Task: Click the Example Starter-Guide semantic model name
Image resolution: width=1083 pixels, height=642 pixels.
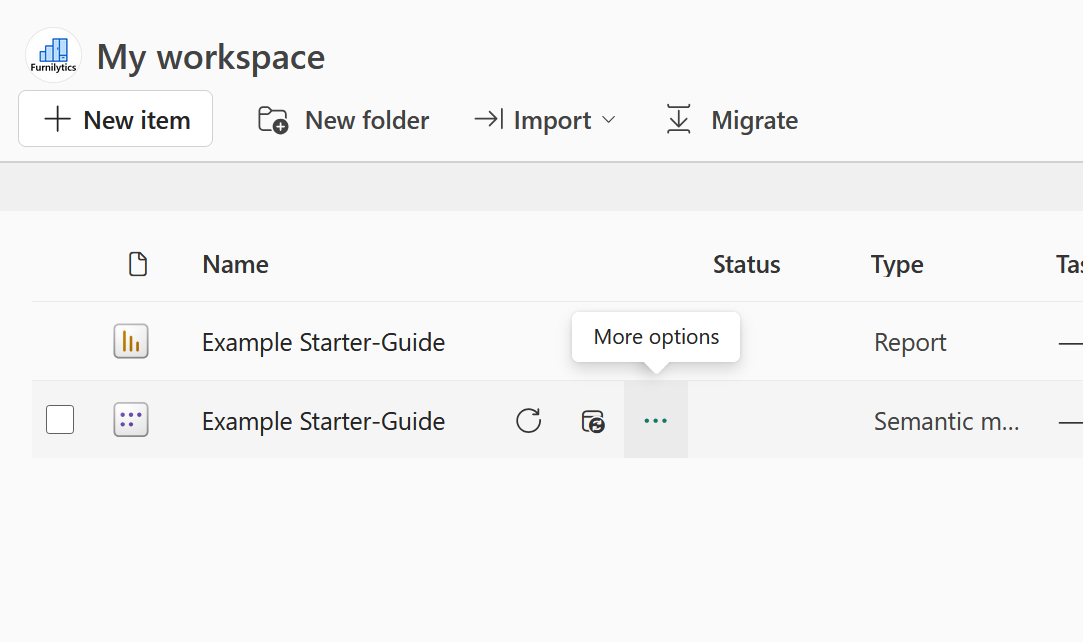Action: (x=323, y=421)
